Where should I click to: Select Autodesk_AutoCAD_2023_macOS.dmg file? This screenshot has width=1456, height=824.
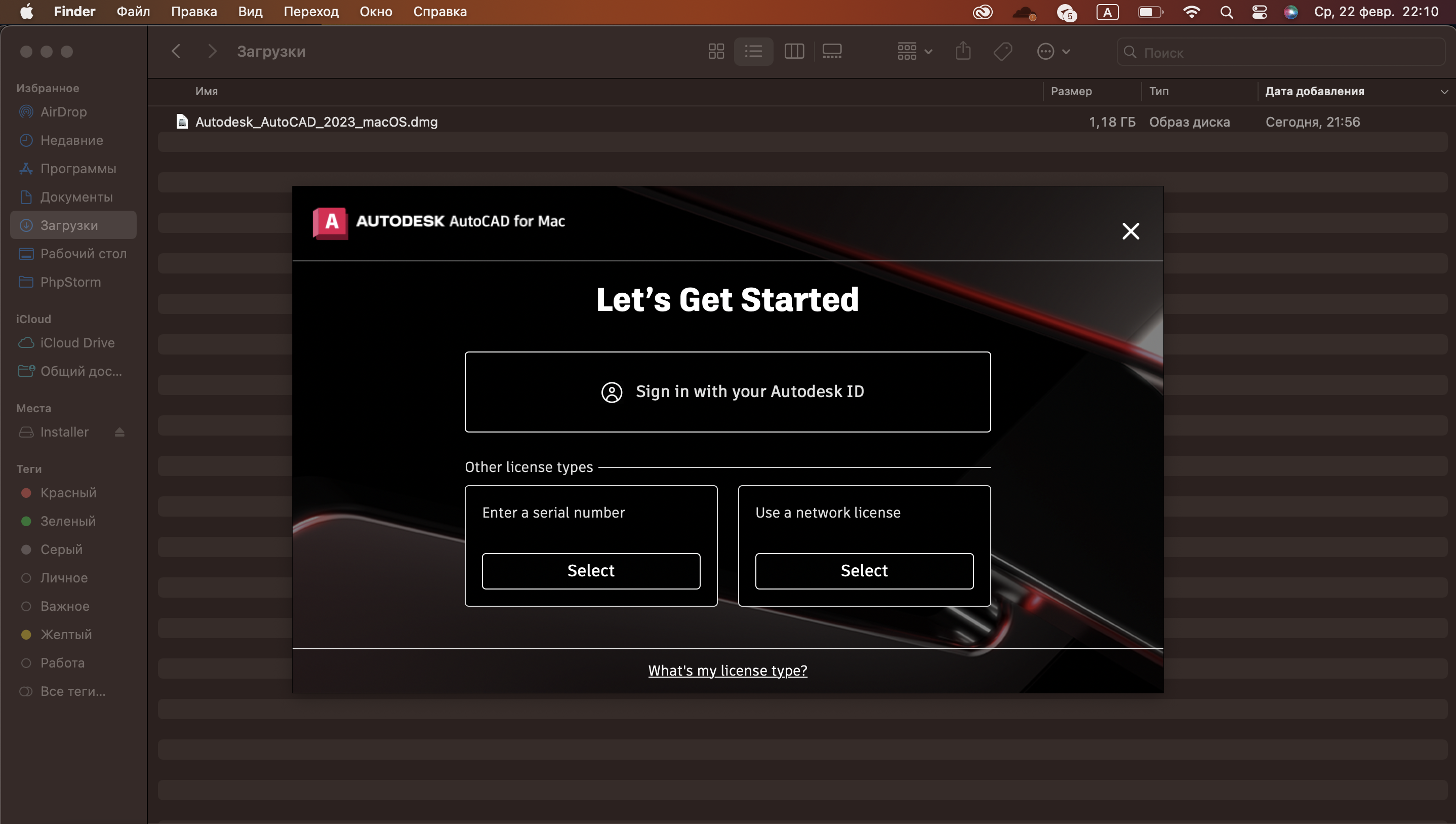[316, 122]
